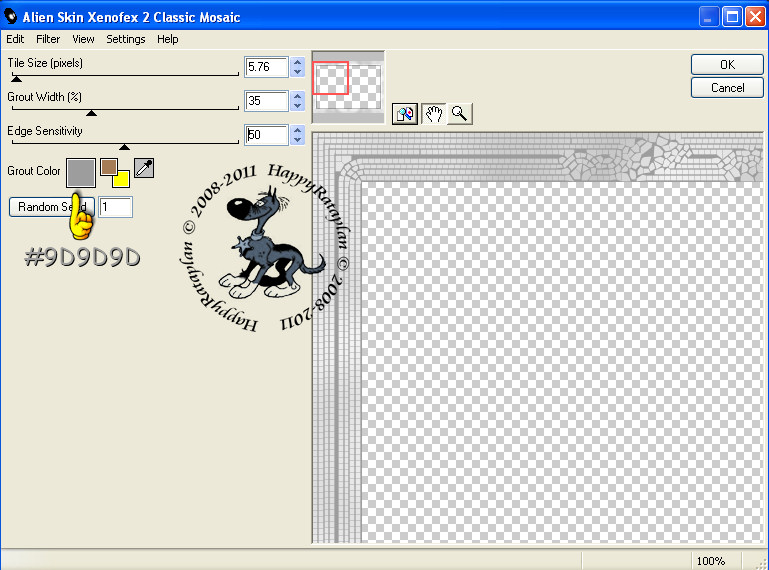Click the Cancel button
The height and width of the screenshot is (570, 769).
pos(727,88)
